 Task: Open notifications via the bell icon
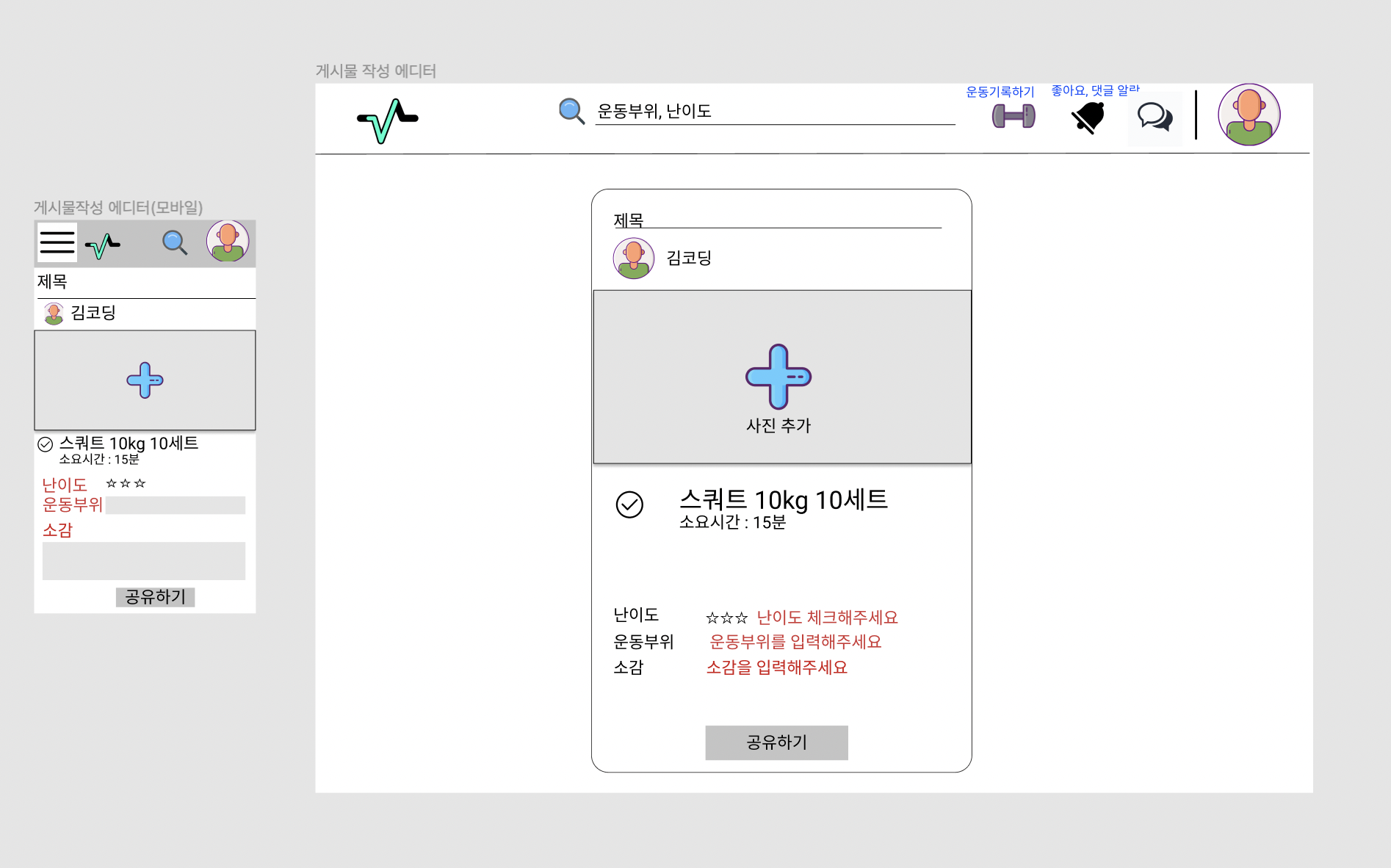(1087, 117)
